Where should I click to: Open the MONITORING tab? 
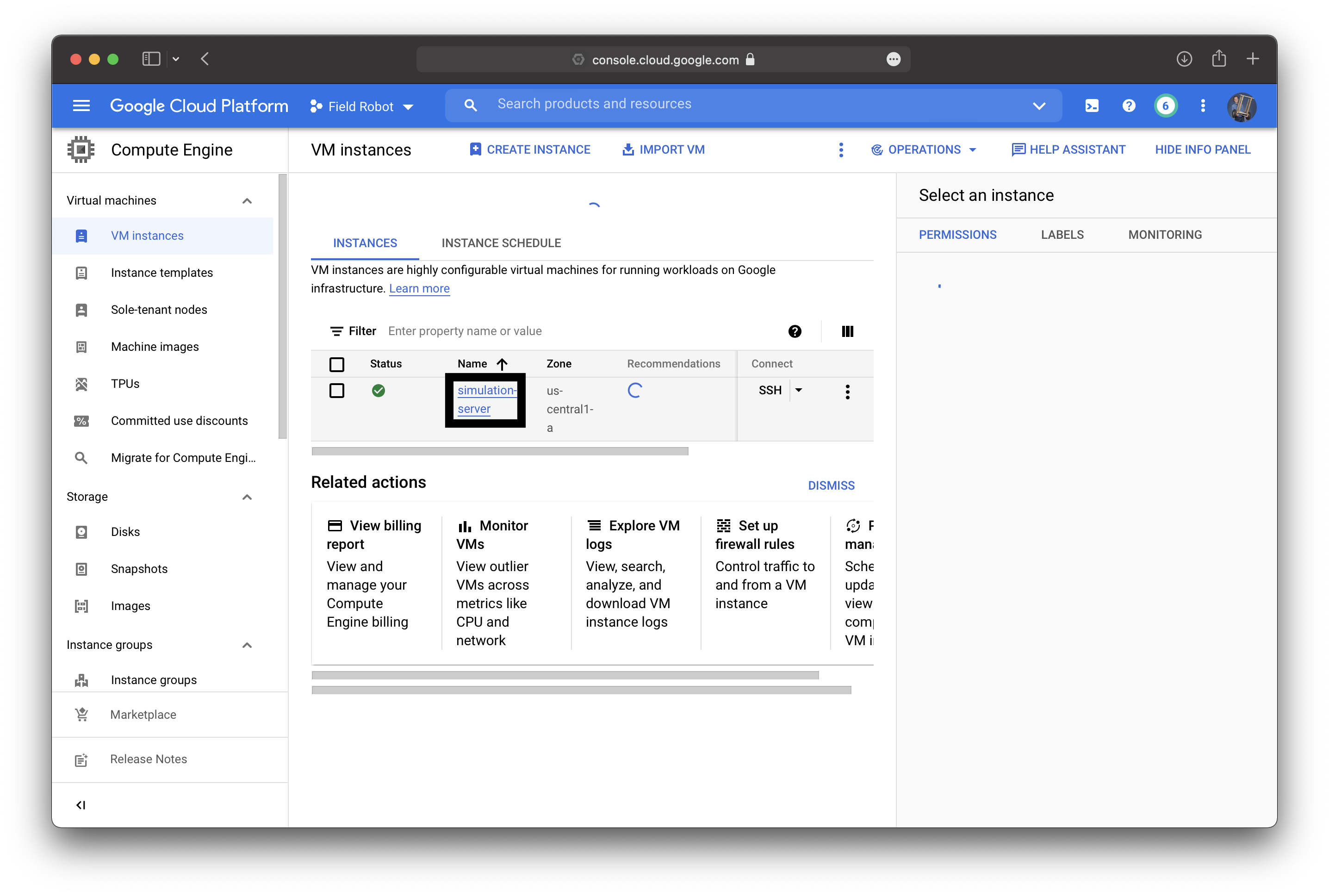point(1164,235)
